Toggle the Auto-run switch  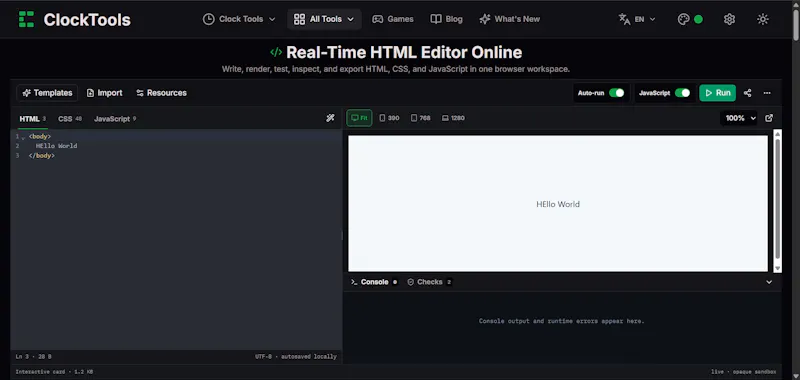[x=616, y=93]
